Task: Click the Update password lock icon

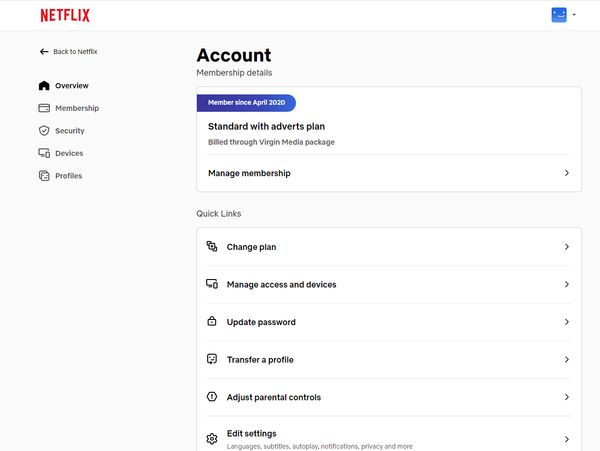Action: pos(212,322)
